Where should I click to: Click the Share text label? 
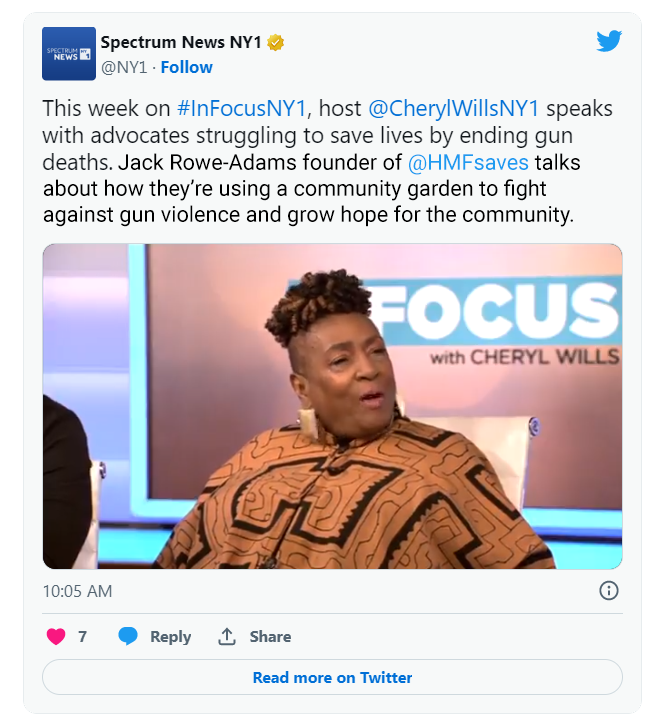[270, 637]
